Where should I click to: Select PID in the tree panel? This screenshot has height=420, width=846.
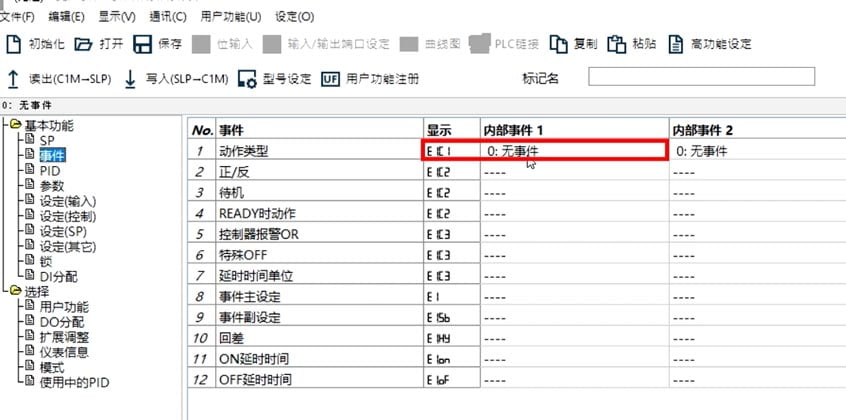click(49, 171)
